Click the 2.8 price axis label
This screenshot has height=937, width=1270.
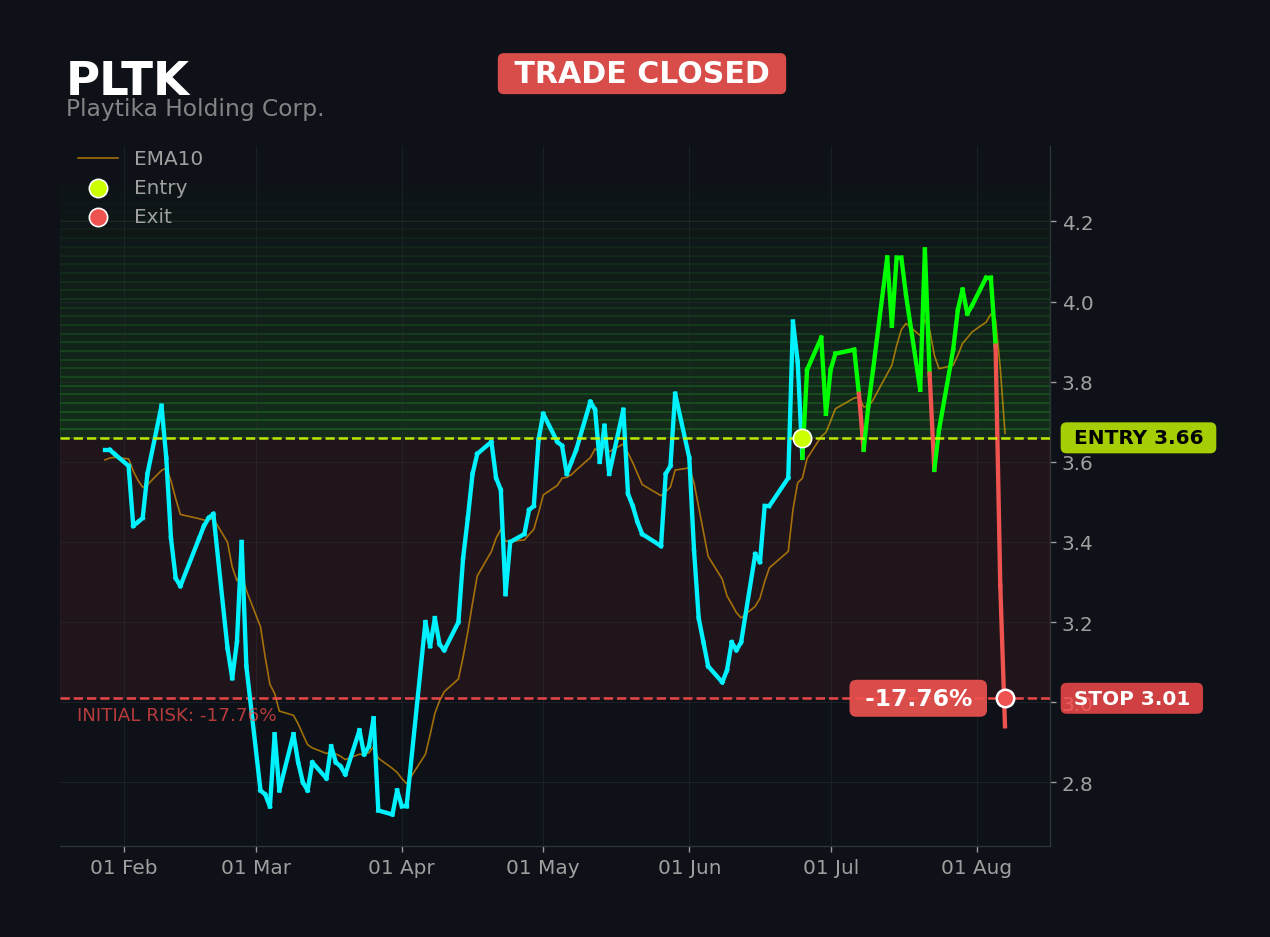[x=1077, y=784]
